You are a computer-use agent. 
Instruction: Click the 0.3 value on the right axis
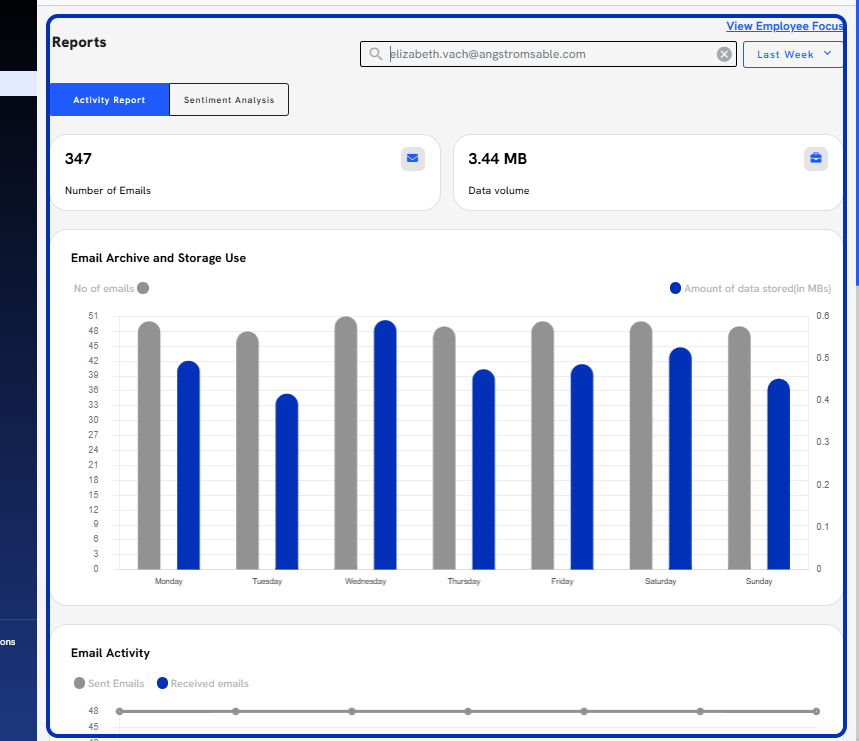[x=823, y=441]
